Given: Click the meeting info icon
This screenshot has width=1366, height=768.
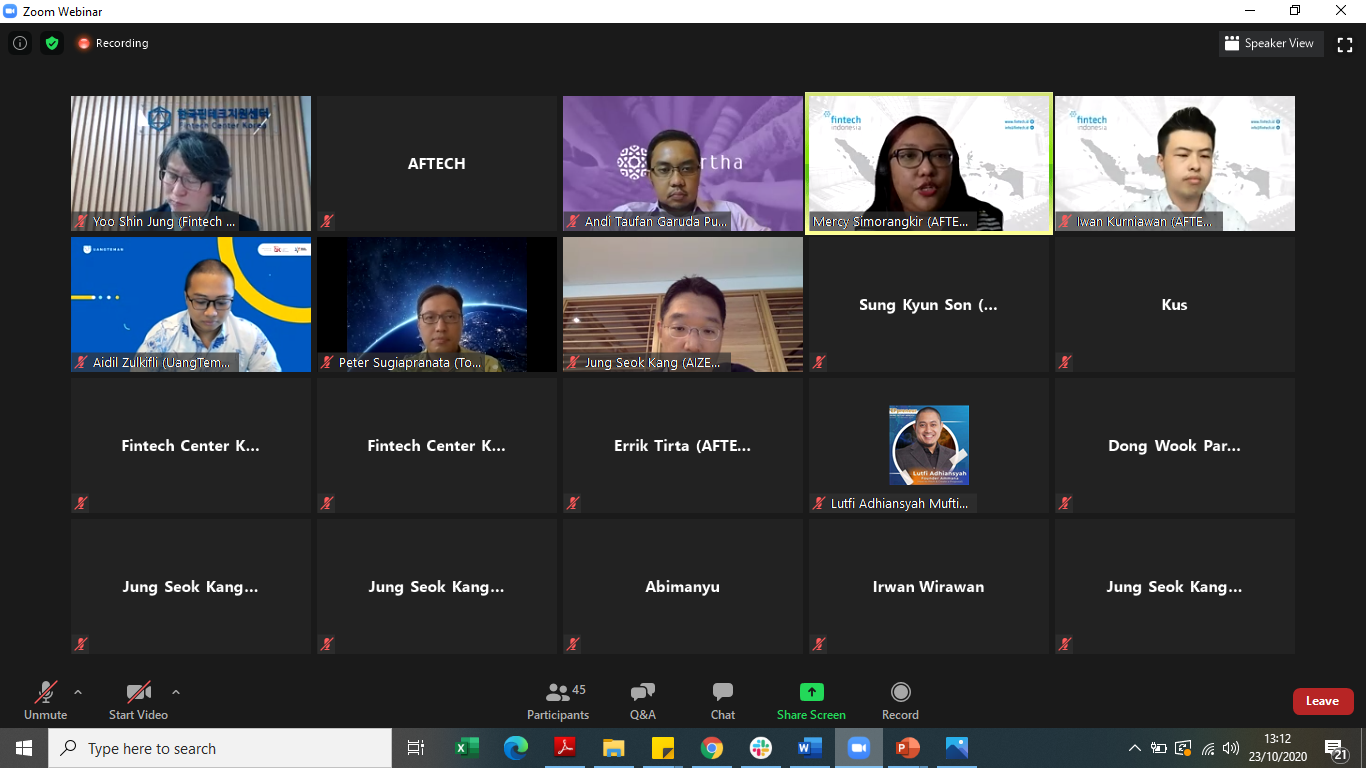Looking at the screenshot, I should 20,43.
